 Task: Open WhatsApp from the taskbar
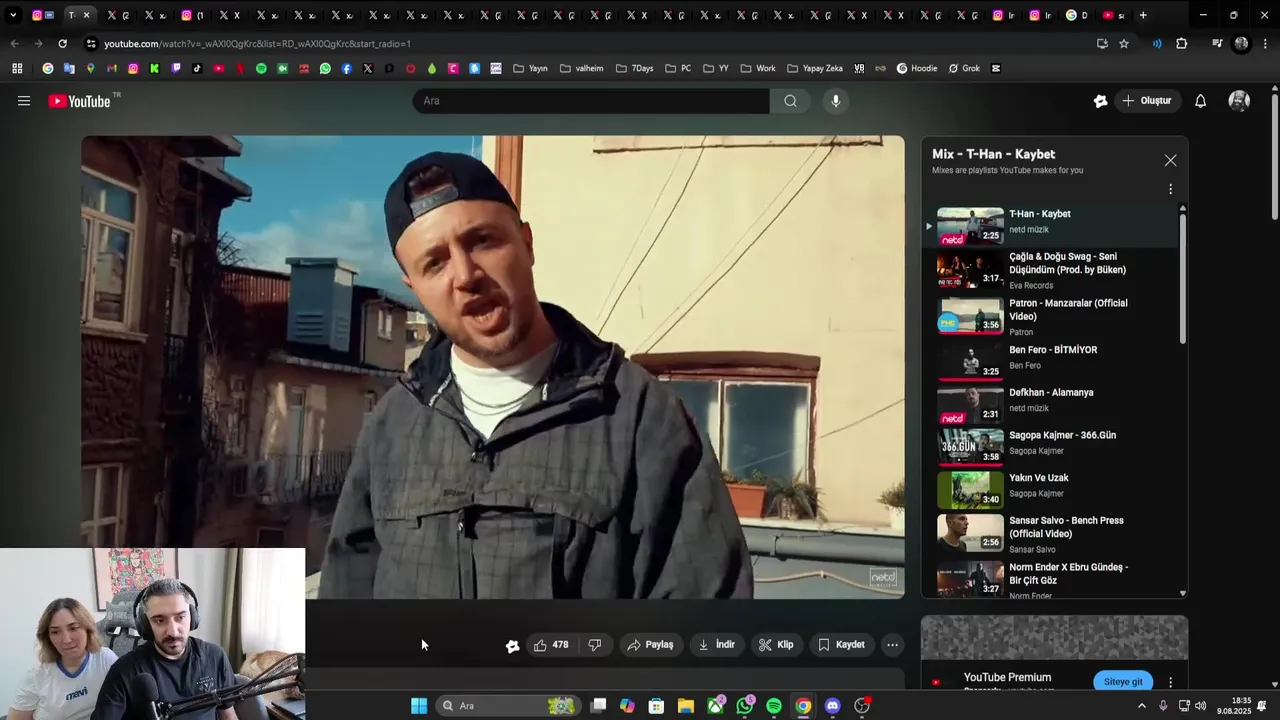[x=745, y=706]
